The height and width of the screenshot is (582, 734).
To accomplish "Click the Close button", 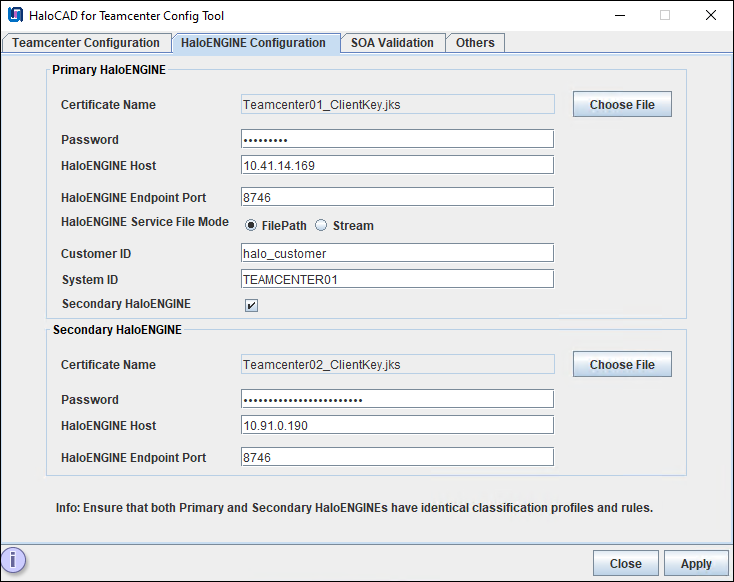I will [x=625, y=563].
